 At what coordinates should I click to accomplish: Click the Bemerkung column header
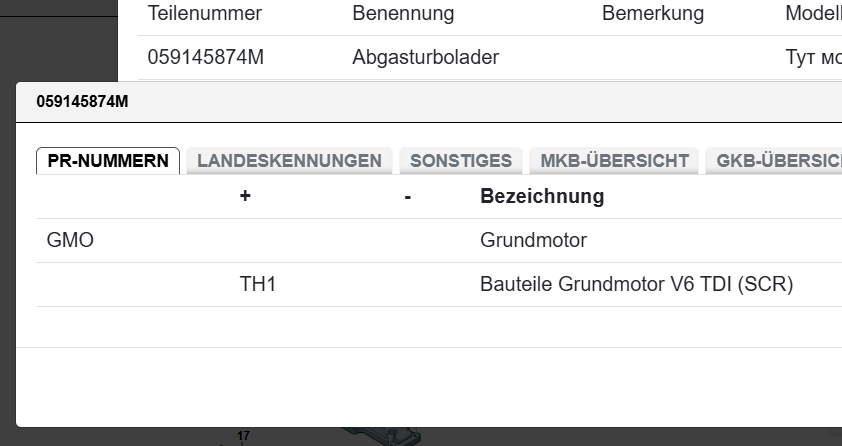(652, 14)
